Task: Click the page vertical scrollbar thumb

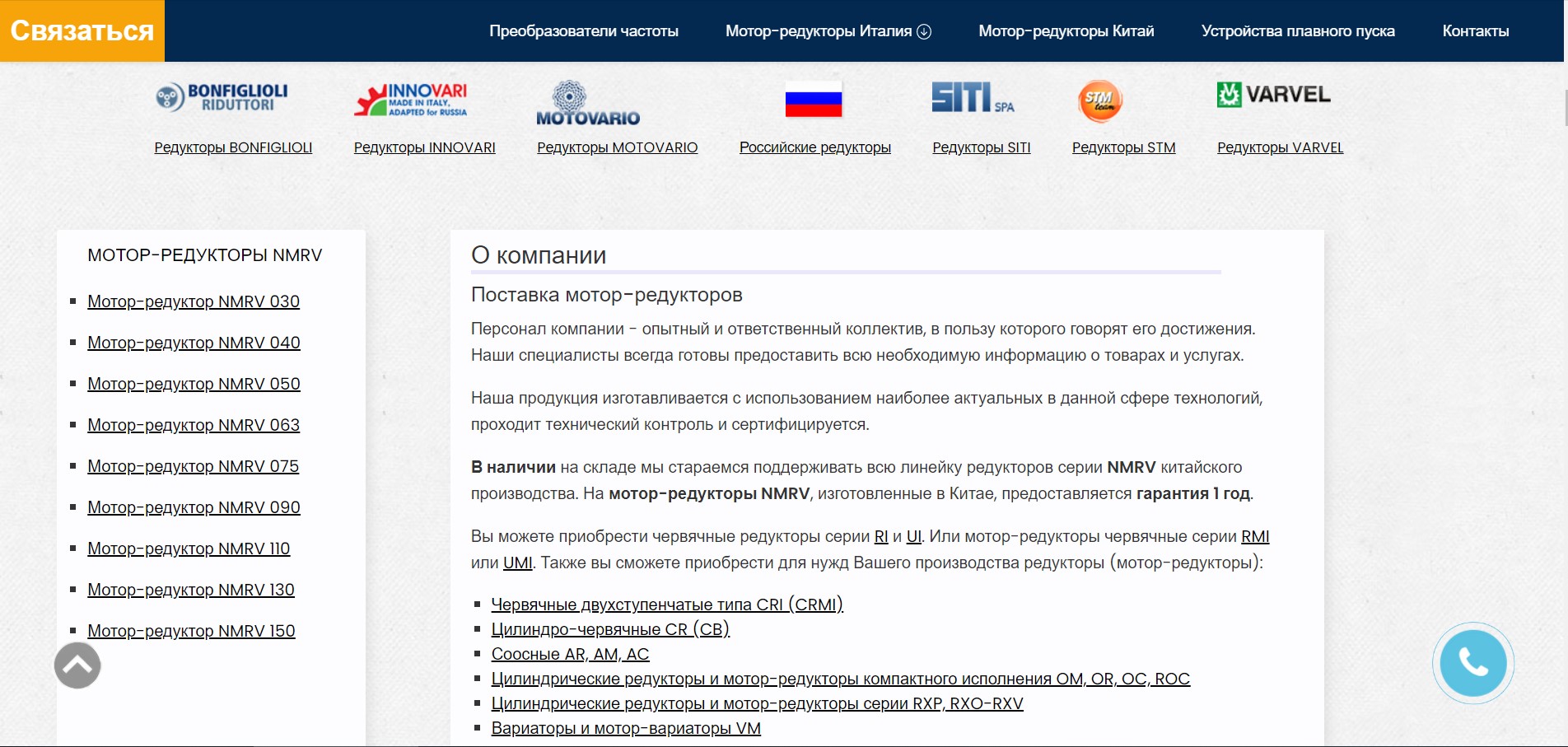Action: coord(1565,107)
